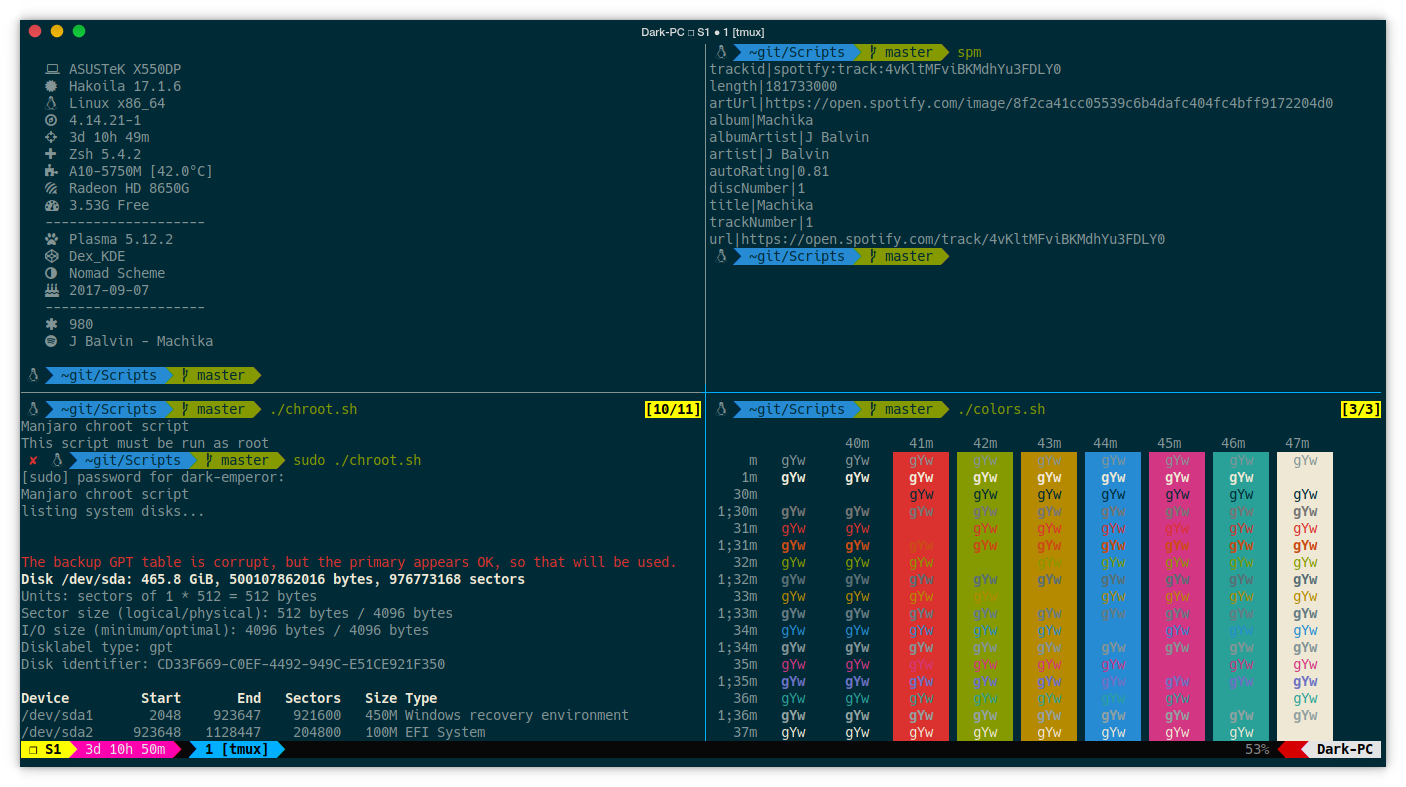This screenshot has width=1406, height=787.
Task: Click the [10/11] history badge in the chroot pane
Action: (673, 410)
